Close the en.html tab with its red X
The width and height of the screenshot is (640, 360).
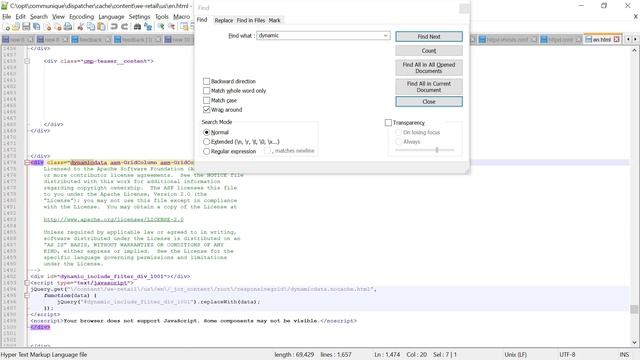click(x=616, y=40)
